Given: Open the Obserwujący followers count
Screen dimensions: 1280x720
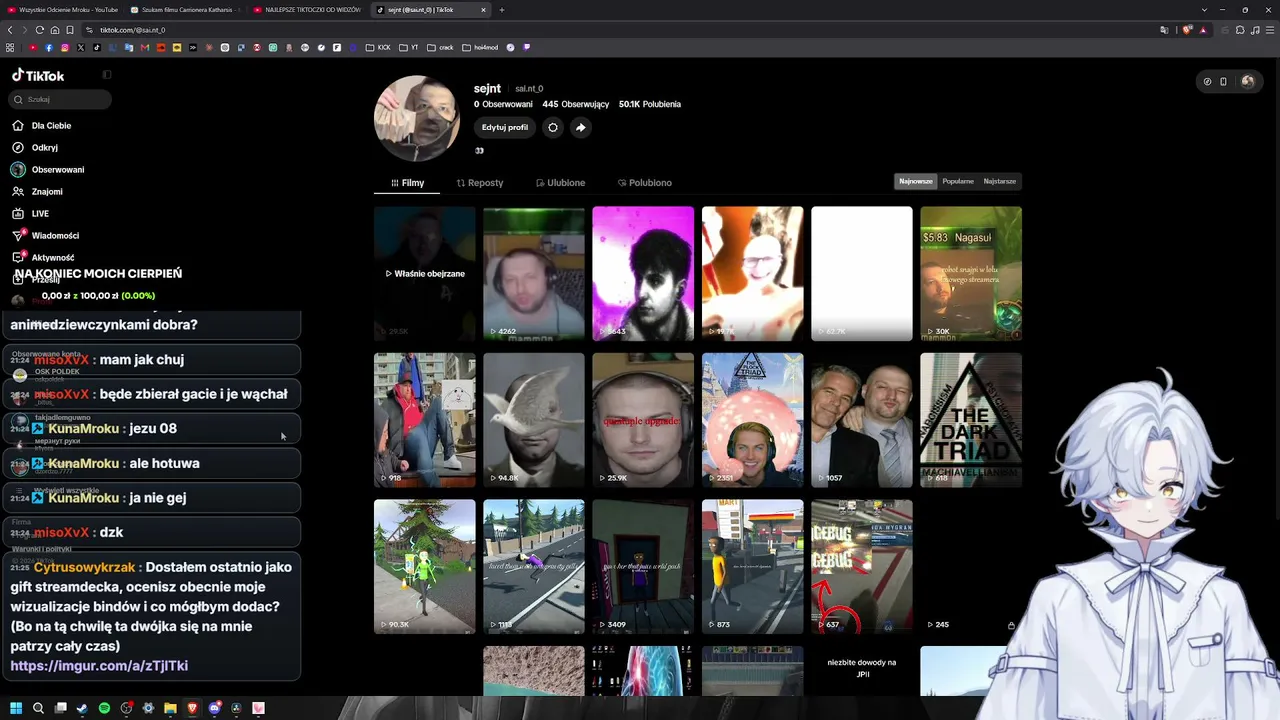Looking at the screenshot, I should (576, 104).
